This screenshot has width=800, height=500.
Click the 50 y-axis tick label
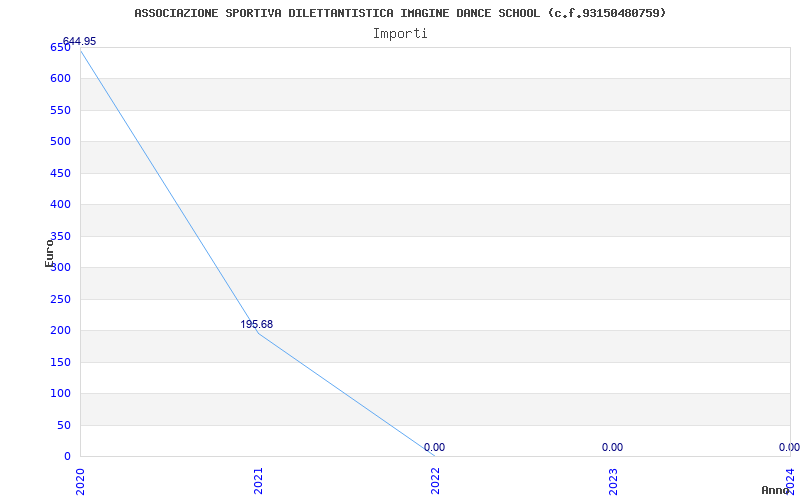click(63, 426)
